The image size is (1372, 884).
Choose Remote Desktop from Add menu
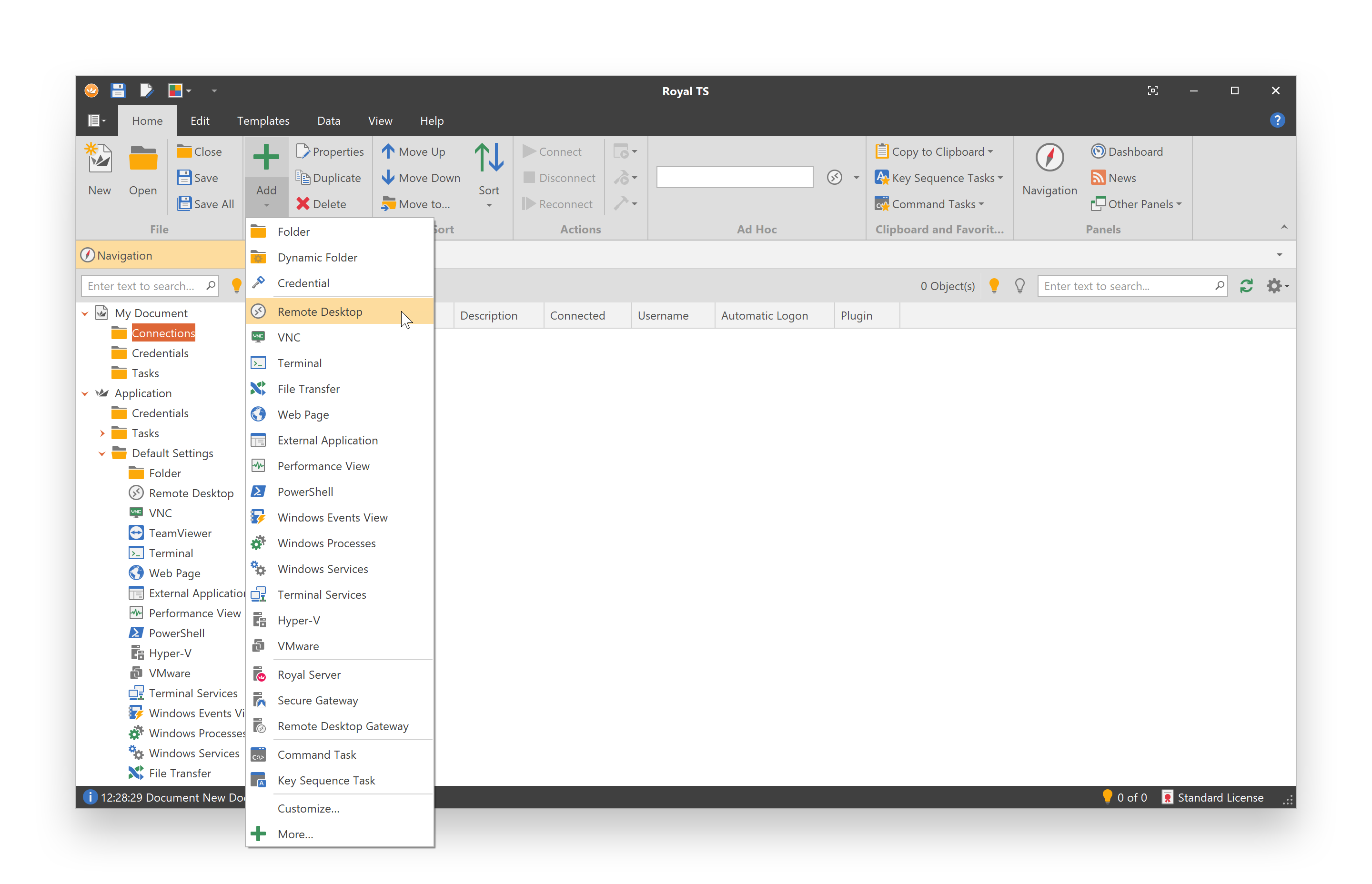340,311
